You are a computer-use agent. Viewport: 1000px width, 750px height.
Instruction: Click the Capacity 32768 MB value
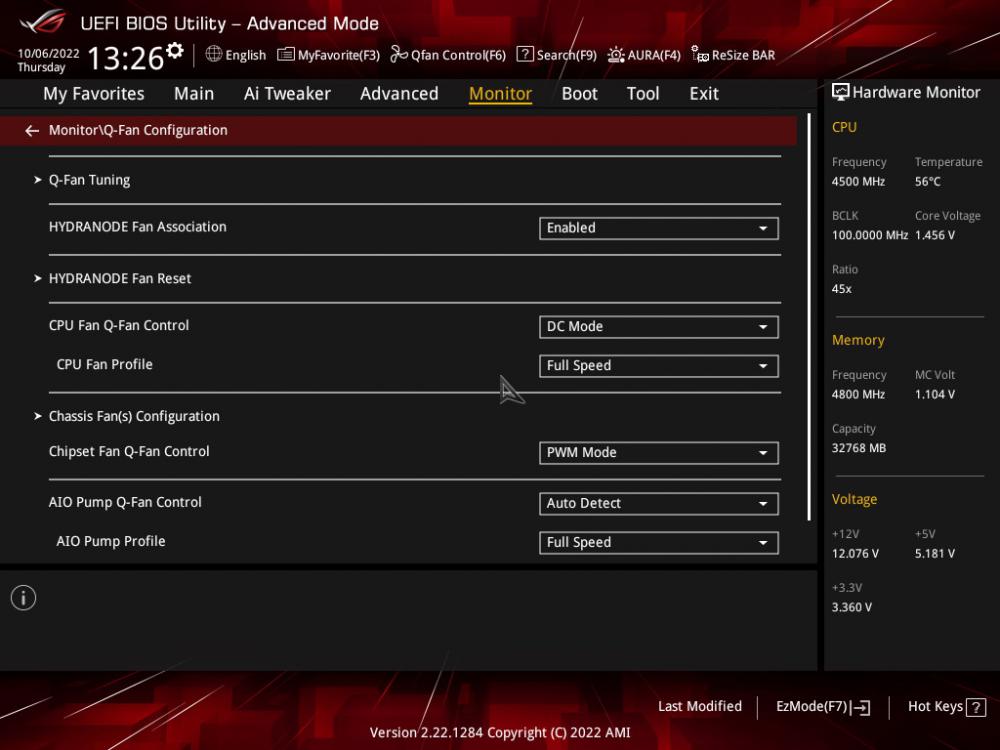[859, 448]
